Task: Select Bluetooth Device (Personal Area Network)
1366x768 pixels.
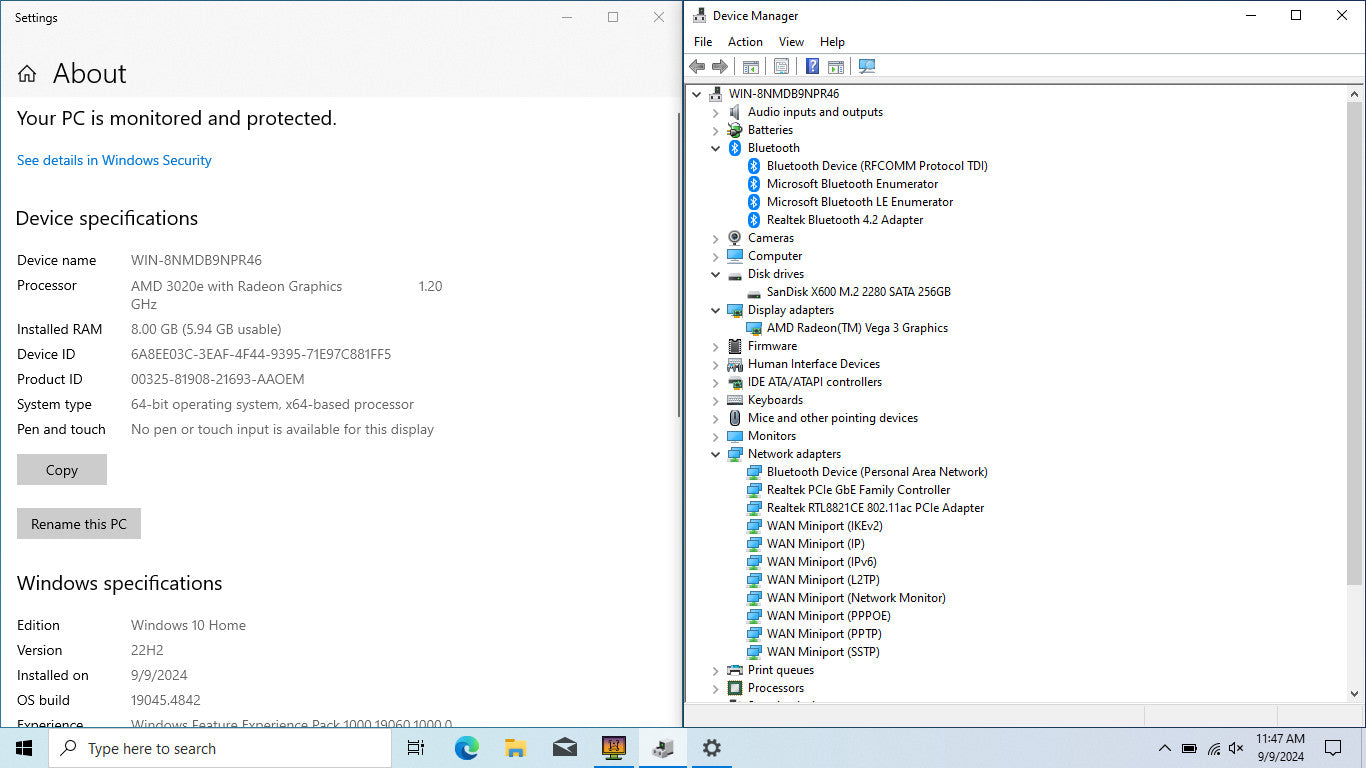Action: [x=877, y=472]
